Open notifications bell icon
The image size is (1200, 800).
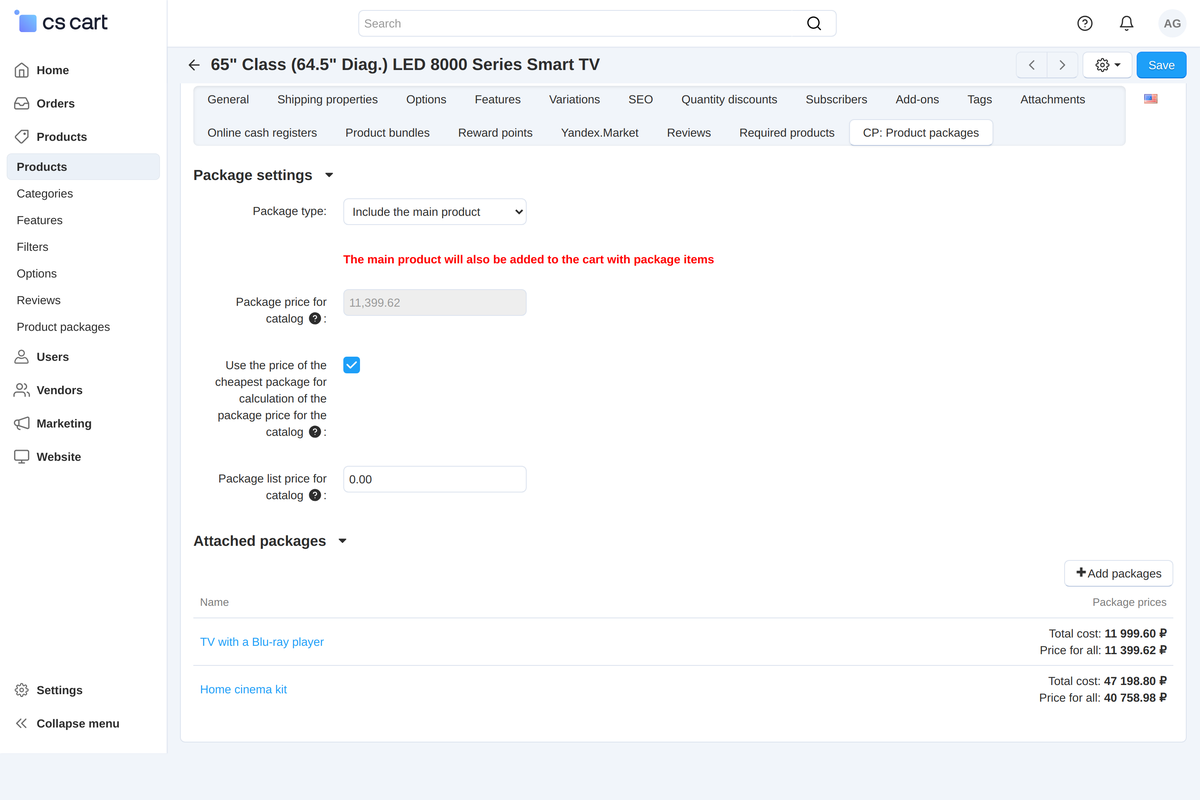pos(1127,23)
